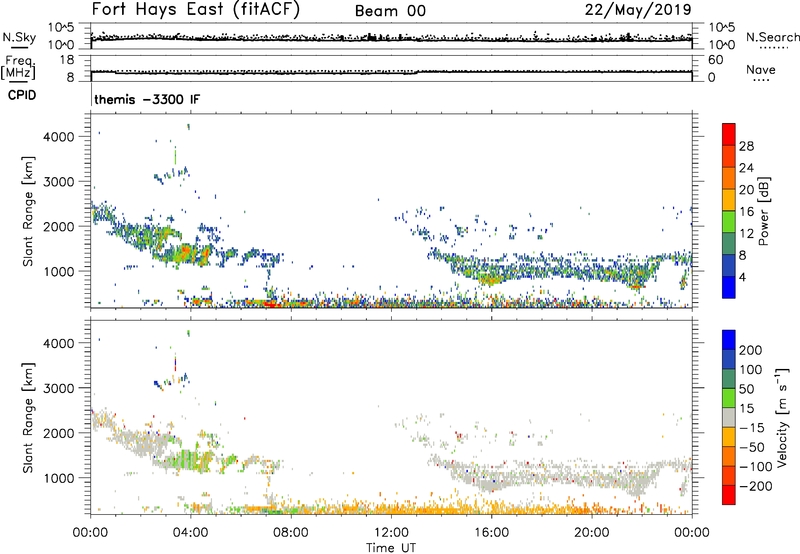Click the '12' tick on Power colorbar

[746, 234]
